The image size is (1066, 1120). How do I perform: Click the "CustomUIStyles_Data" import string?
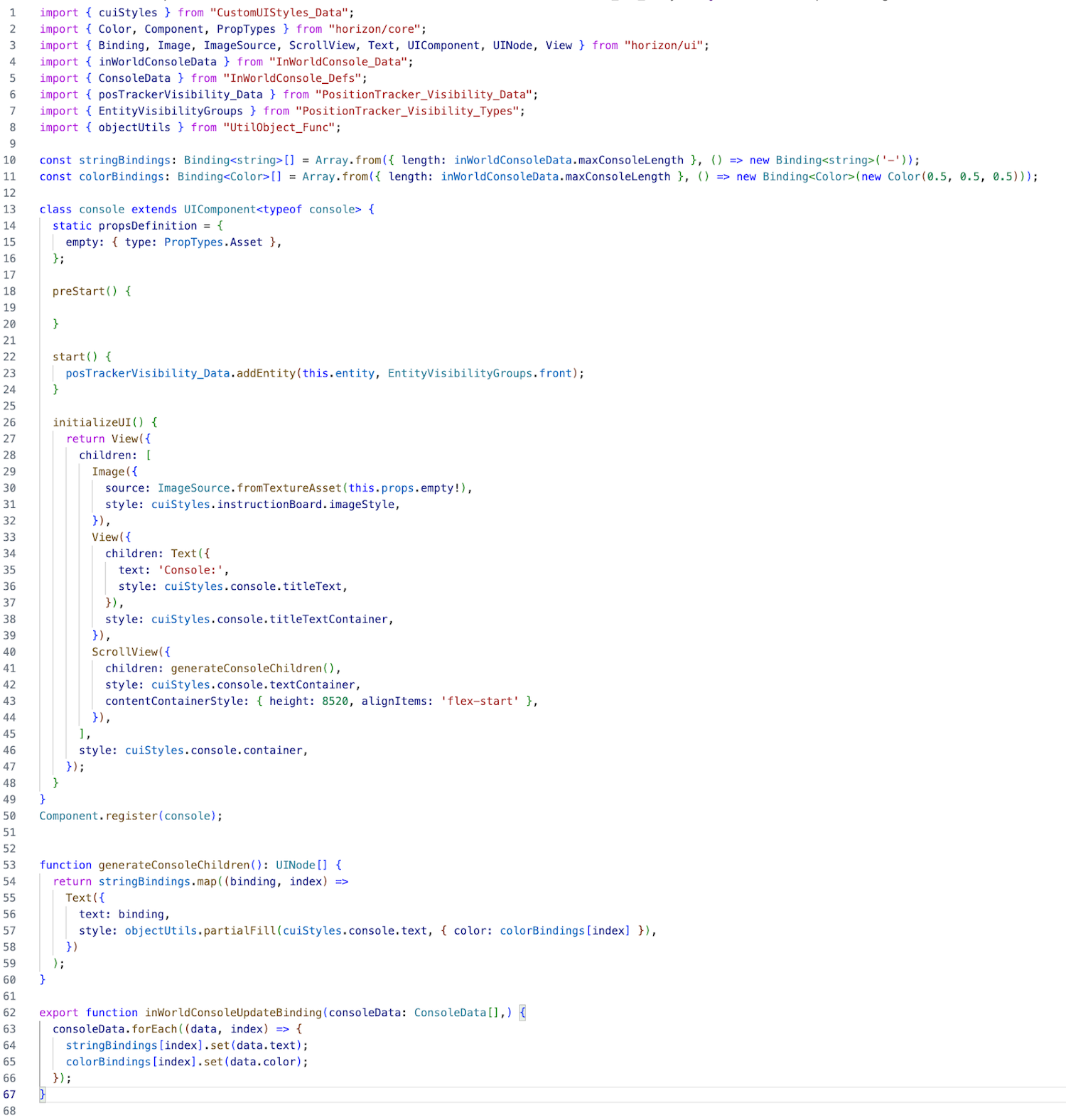(282, 13)
